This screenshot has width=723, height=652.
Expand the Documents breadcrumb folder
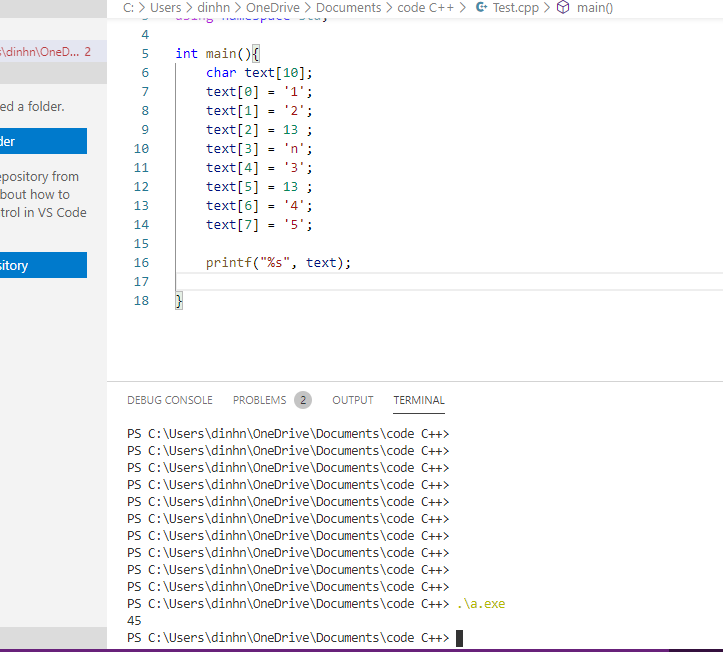(348, 8)
